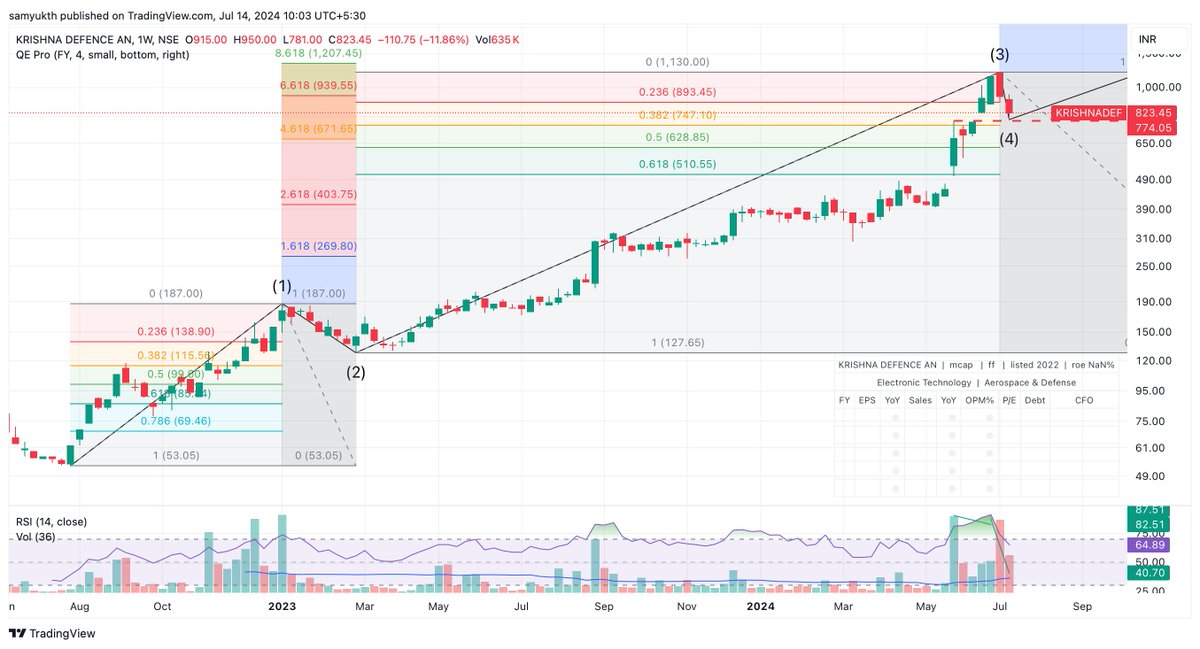Click the Aug label on time axis
This screenshot has height=649, width=1200.
pos(80,606)
